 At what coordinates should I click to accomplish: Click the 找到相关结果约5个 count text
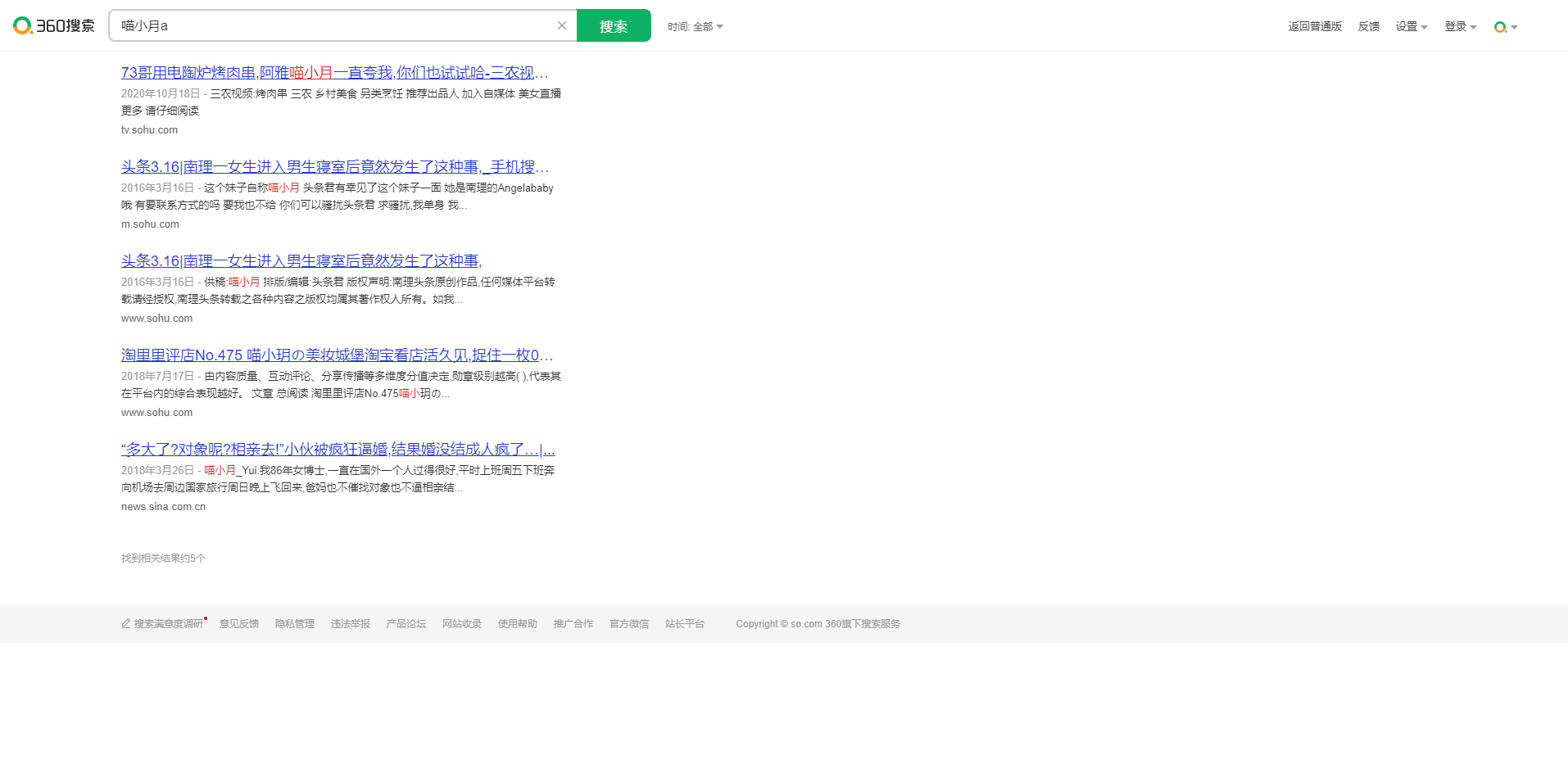163,559
